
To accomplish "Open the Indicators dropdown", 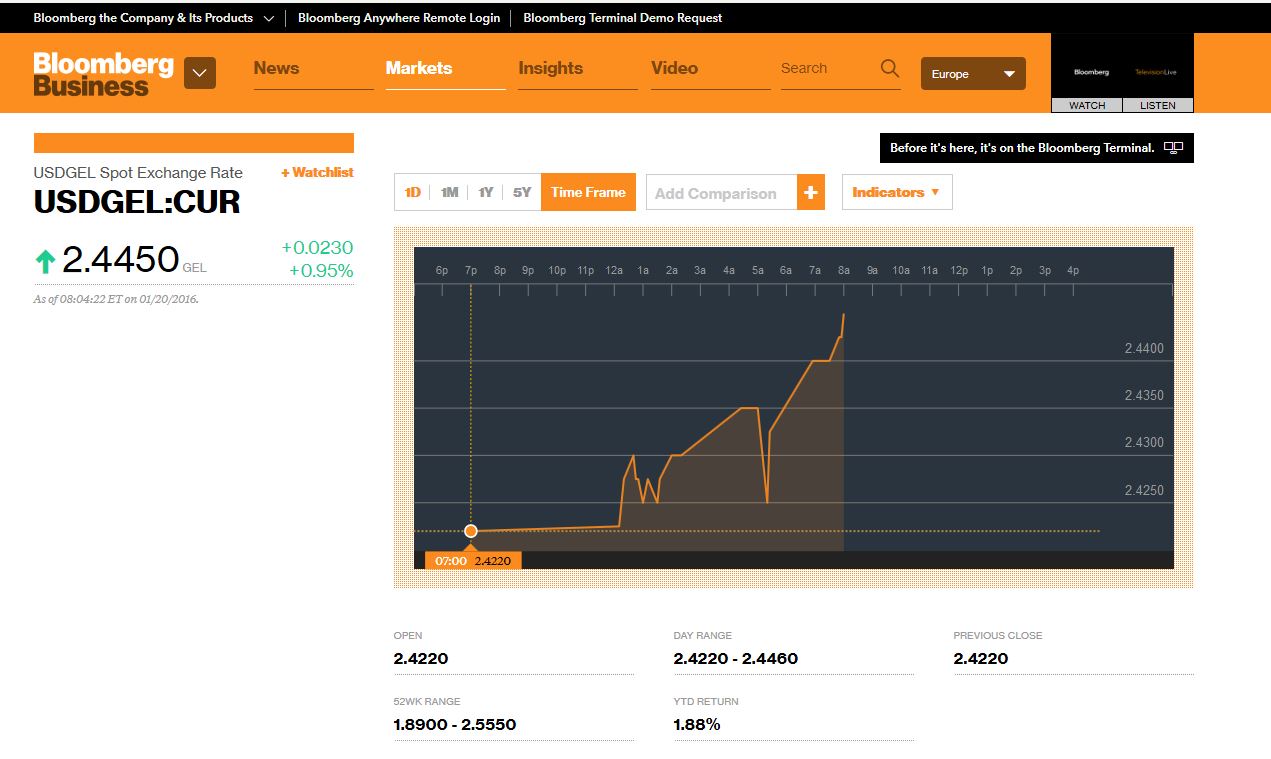I will (x=896, y=192).
